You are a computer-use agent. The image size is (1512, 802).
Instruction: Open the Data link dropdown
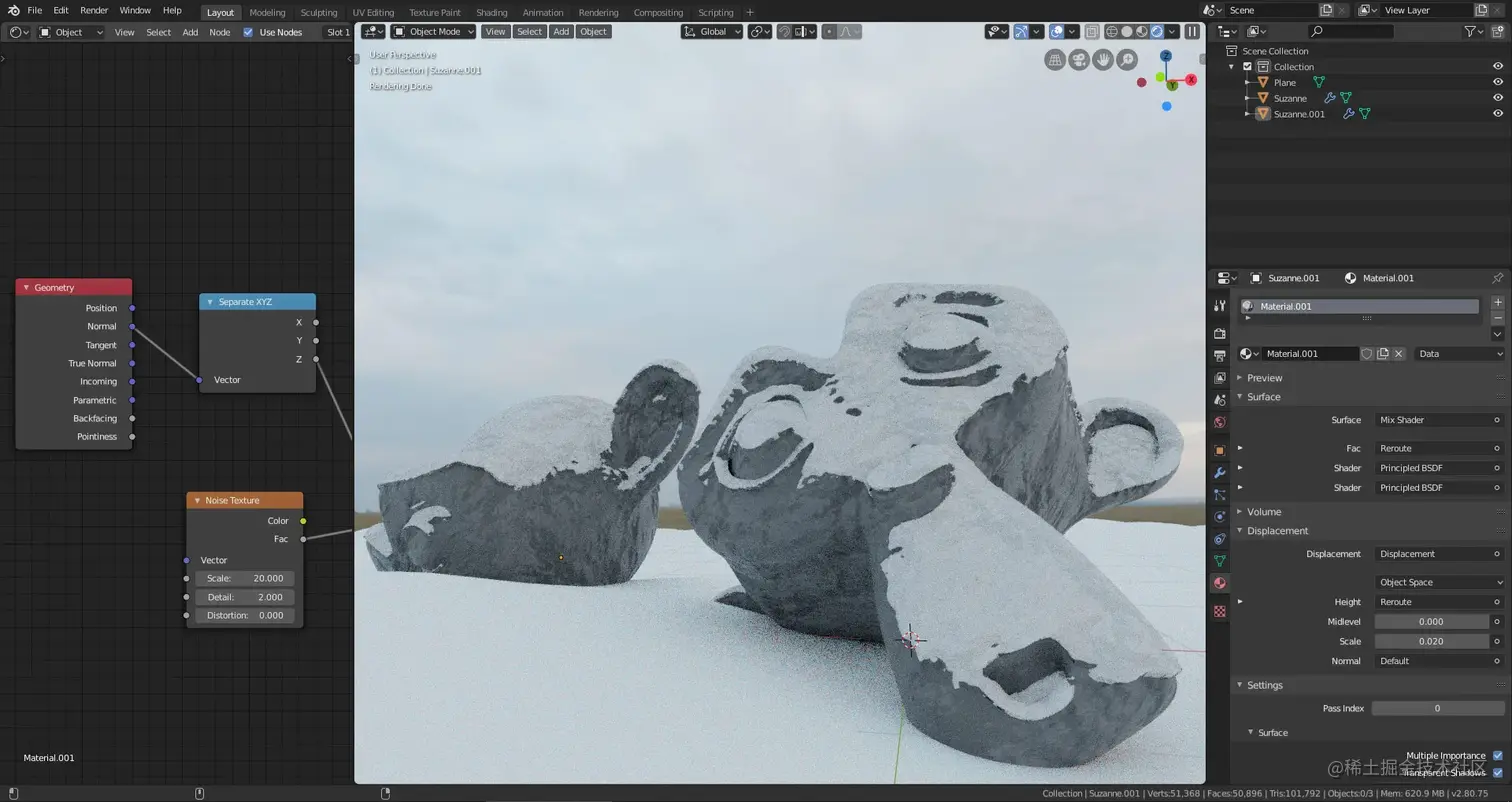[x=1459, y=354]
